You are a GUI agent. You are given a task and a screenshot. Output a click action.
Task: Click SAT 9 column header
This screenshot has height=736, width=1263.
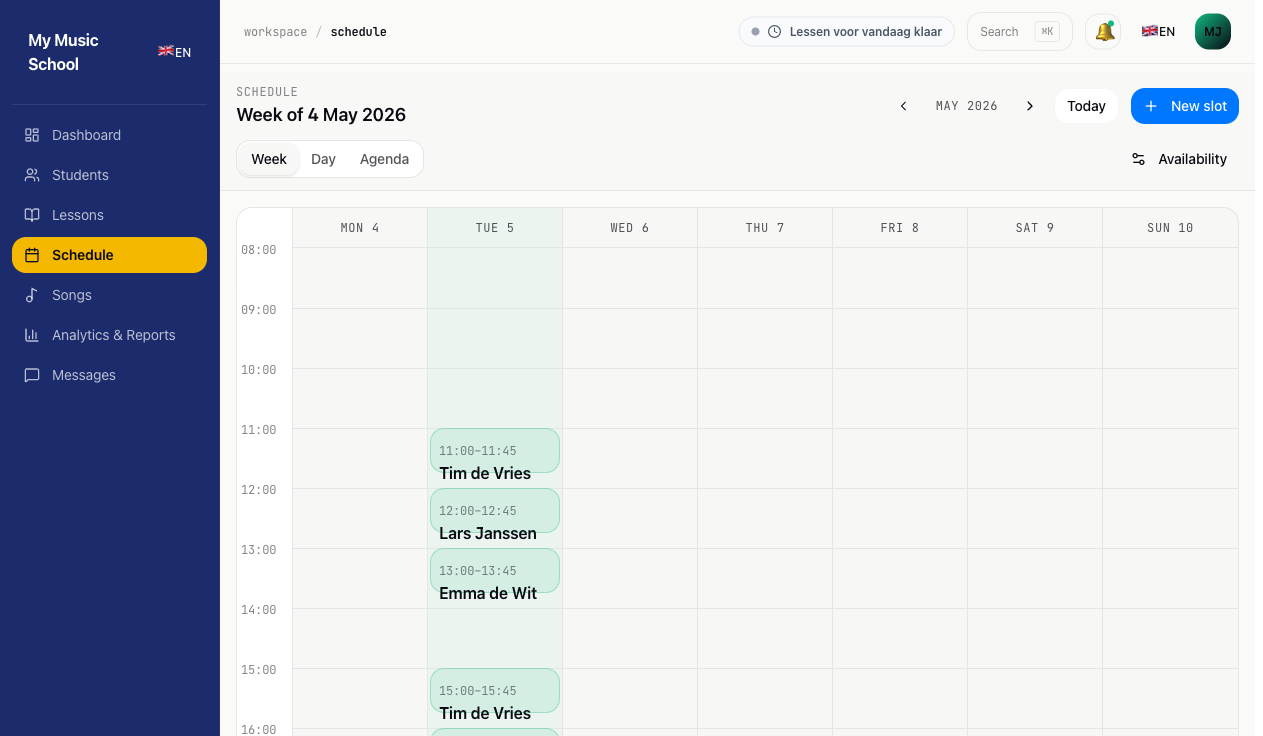click(x=1035, y=228)
